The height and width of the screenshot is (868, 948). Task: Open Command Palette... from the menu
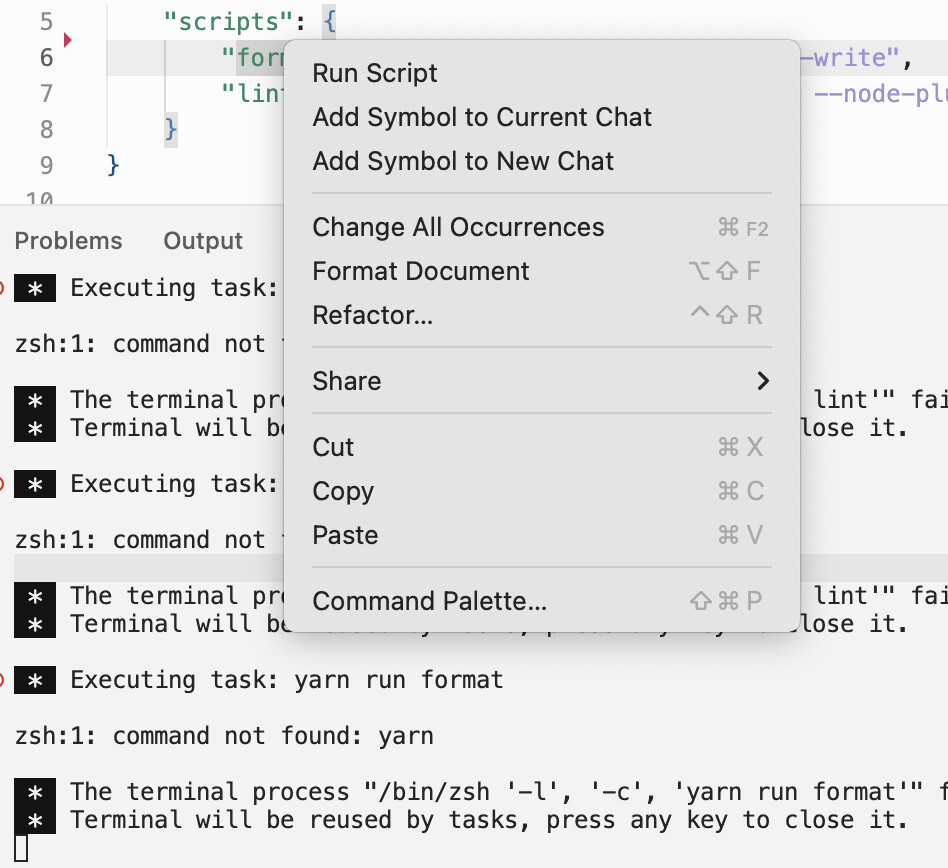[x=430, y=601]
